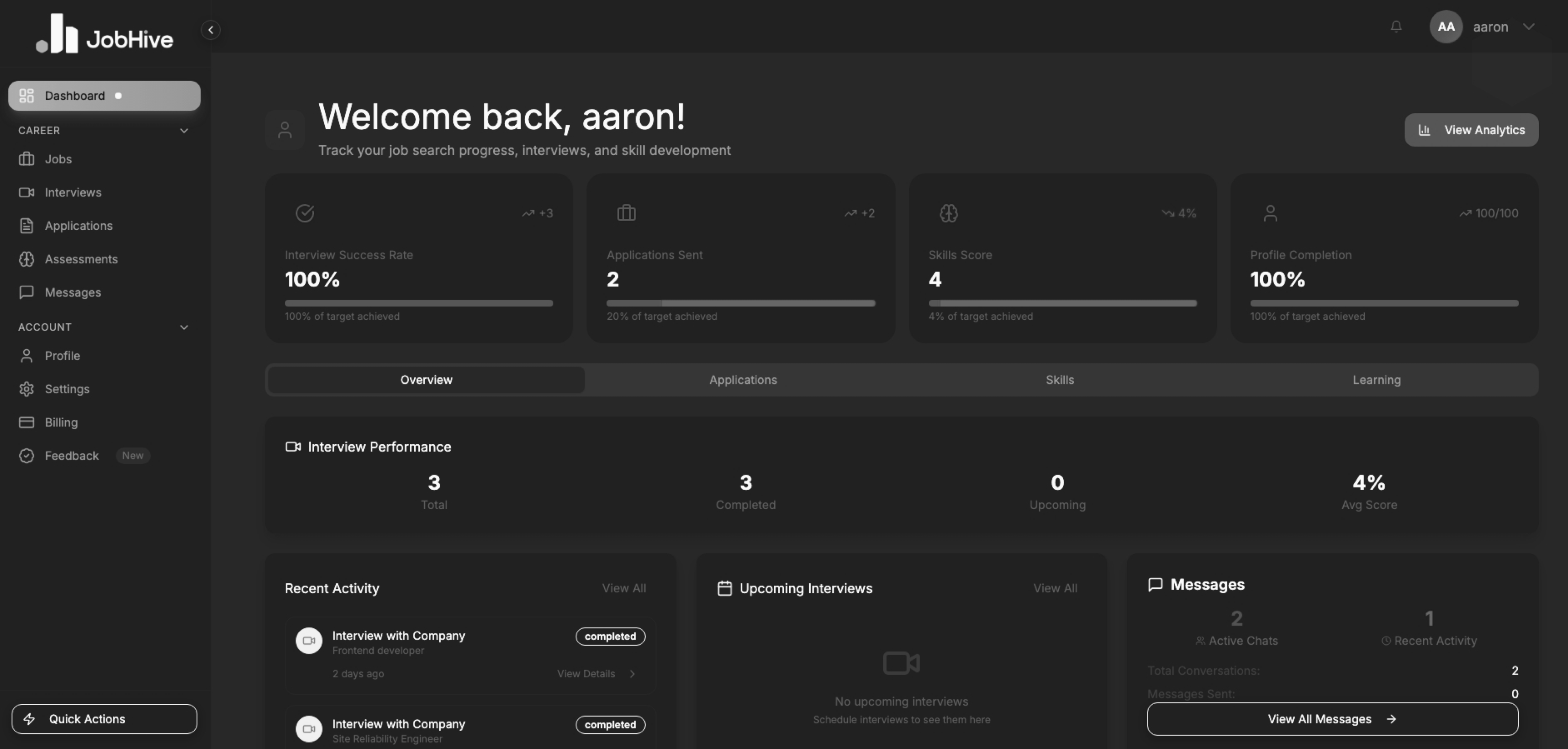Open Interviews via video camera icon
The height and width of the screenshot is (749, 1568).
click(x=27, y=192)
